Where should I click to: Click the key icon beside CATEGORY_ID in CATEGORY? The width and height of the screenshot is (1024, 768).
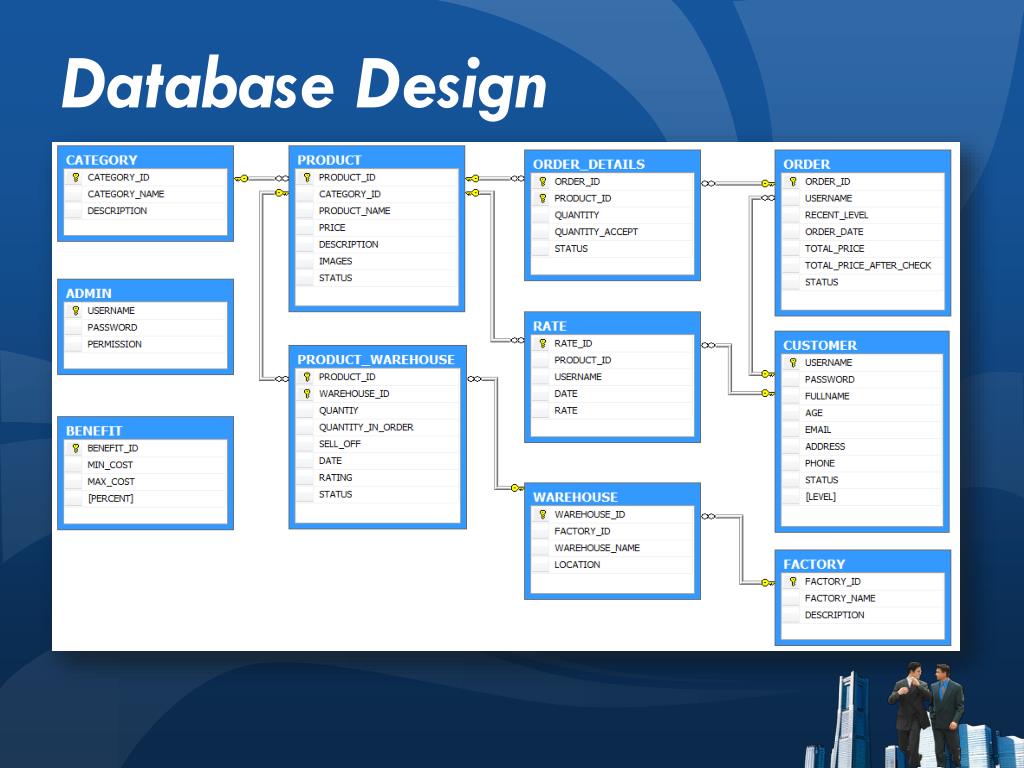(76, 177)
